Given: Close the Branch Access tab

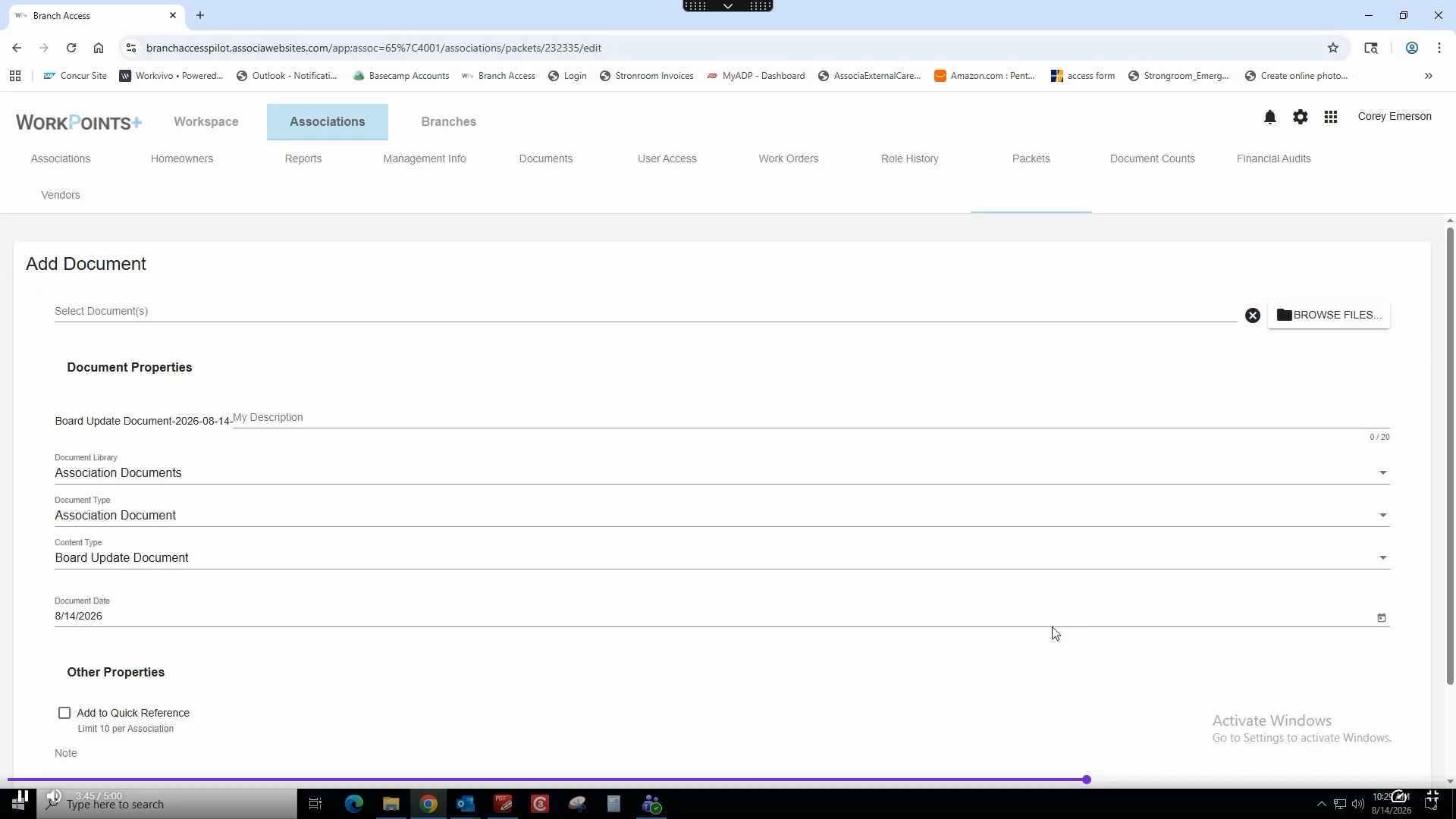Looking at the screenshot, I should [x=173, y=15].
